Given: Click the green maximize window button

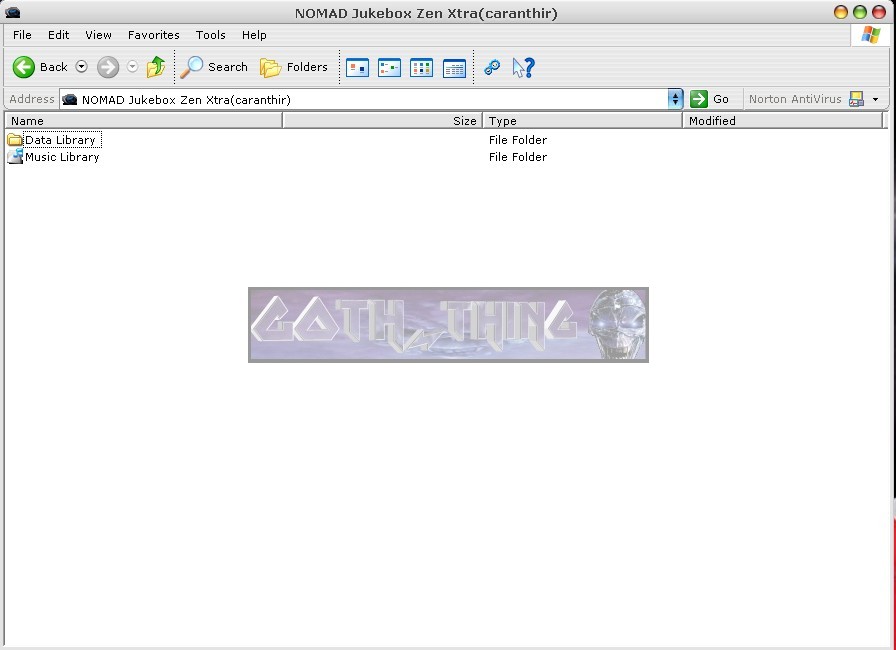Looking at the screenshot, I should click(860, 12).
